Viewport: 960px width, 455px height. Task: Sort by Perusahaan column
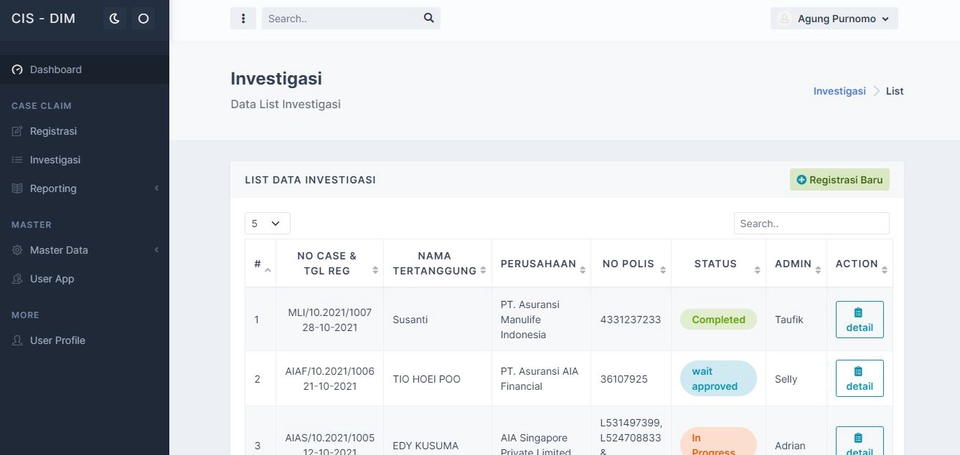coord(541,264)
